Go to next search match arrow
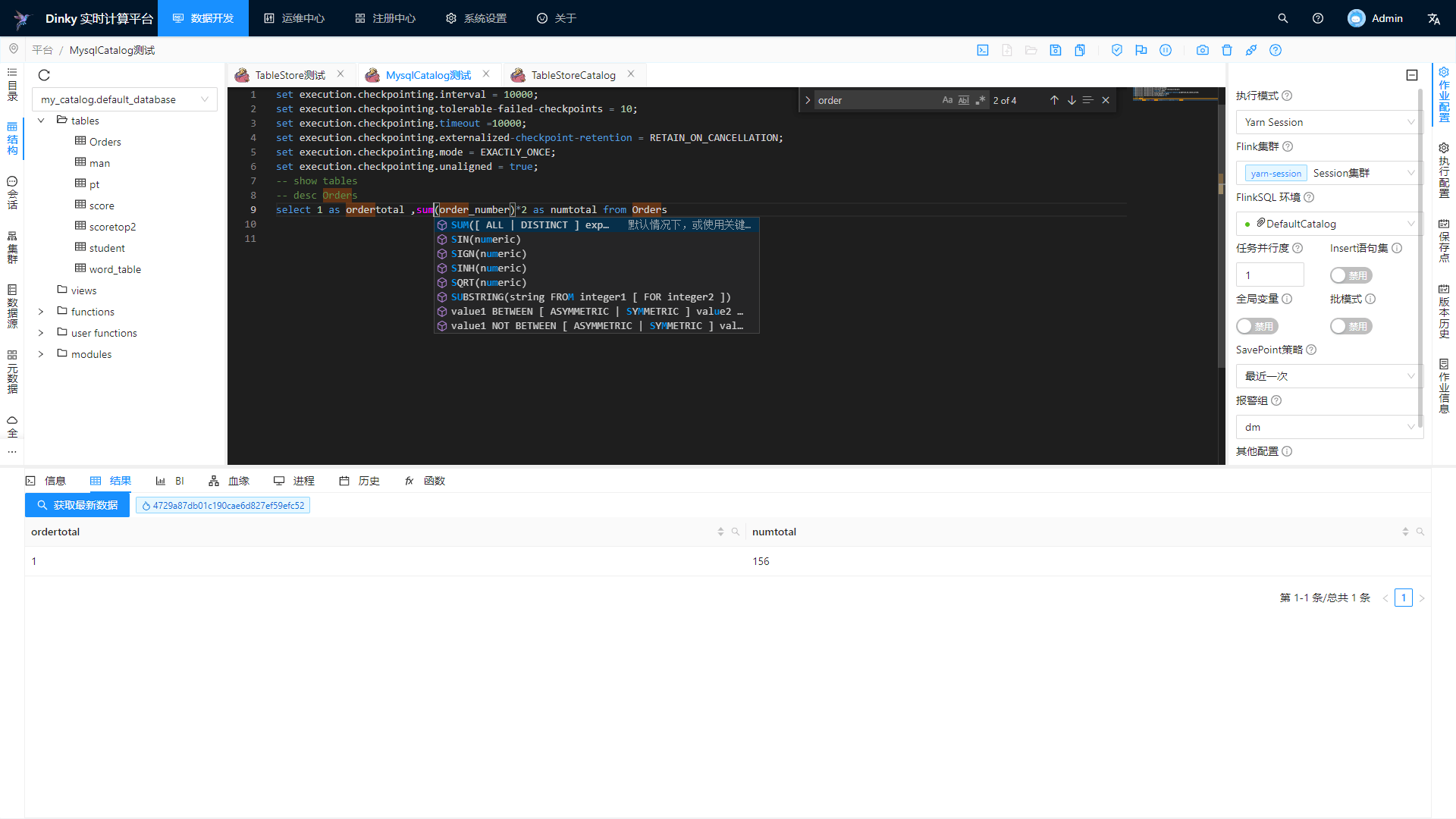The image size is (1456, 819). click(x=1072, y=100)
